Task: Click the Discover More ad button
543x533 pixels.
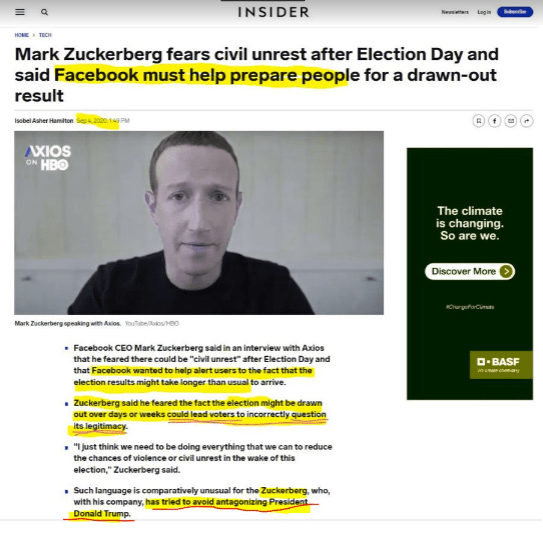Action: coord(470,271)
